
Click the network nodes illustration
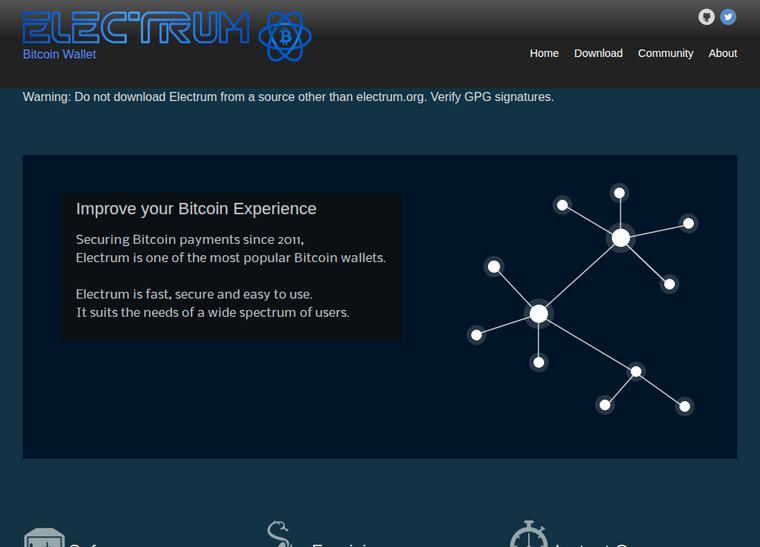[582, 299]
